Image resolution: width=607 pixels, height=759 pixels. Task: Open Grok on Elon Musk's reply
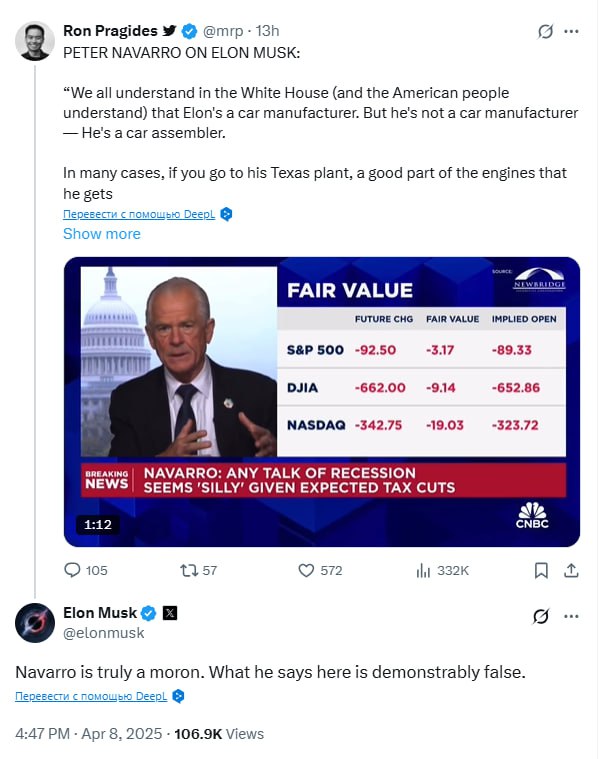[x=541, y=616]
